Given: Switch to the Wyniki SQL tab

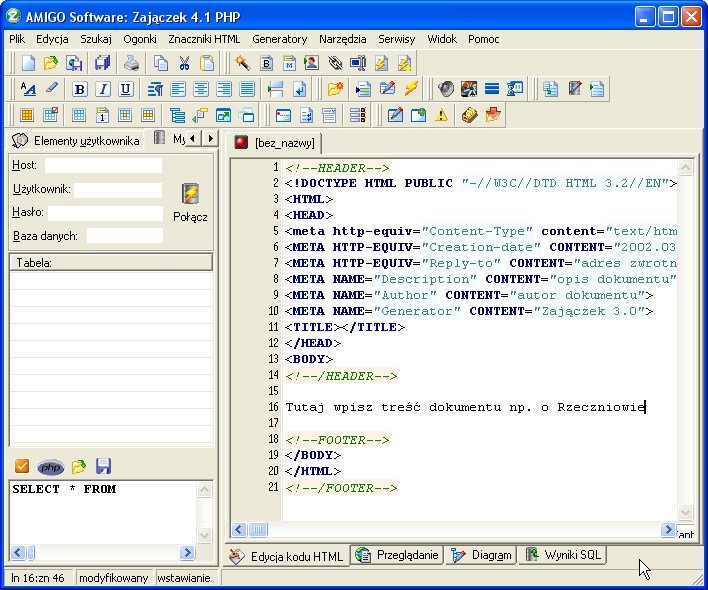Looking at the screenshot, I should click(x=564, y=555).
